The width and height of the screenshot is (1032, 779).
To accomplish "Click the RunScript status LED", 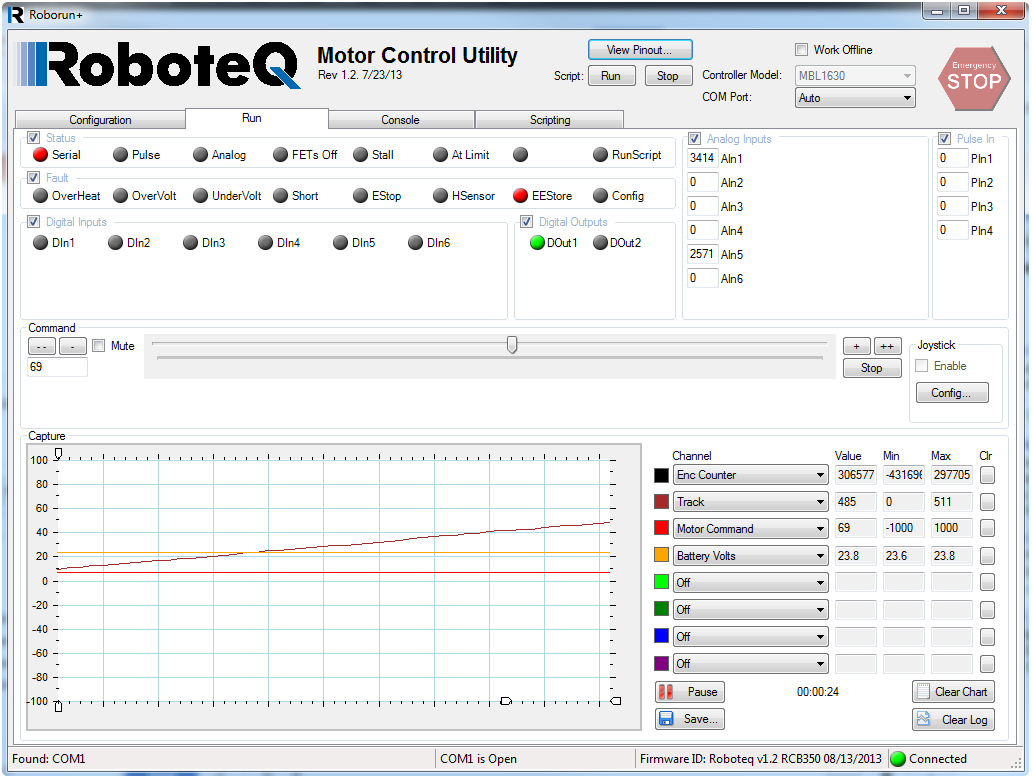I will (x=600, y=155).
